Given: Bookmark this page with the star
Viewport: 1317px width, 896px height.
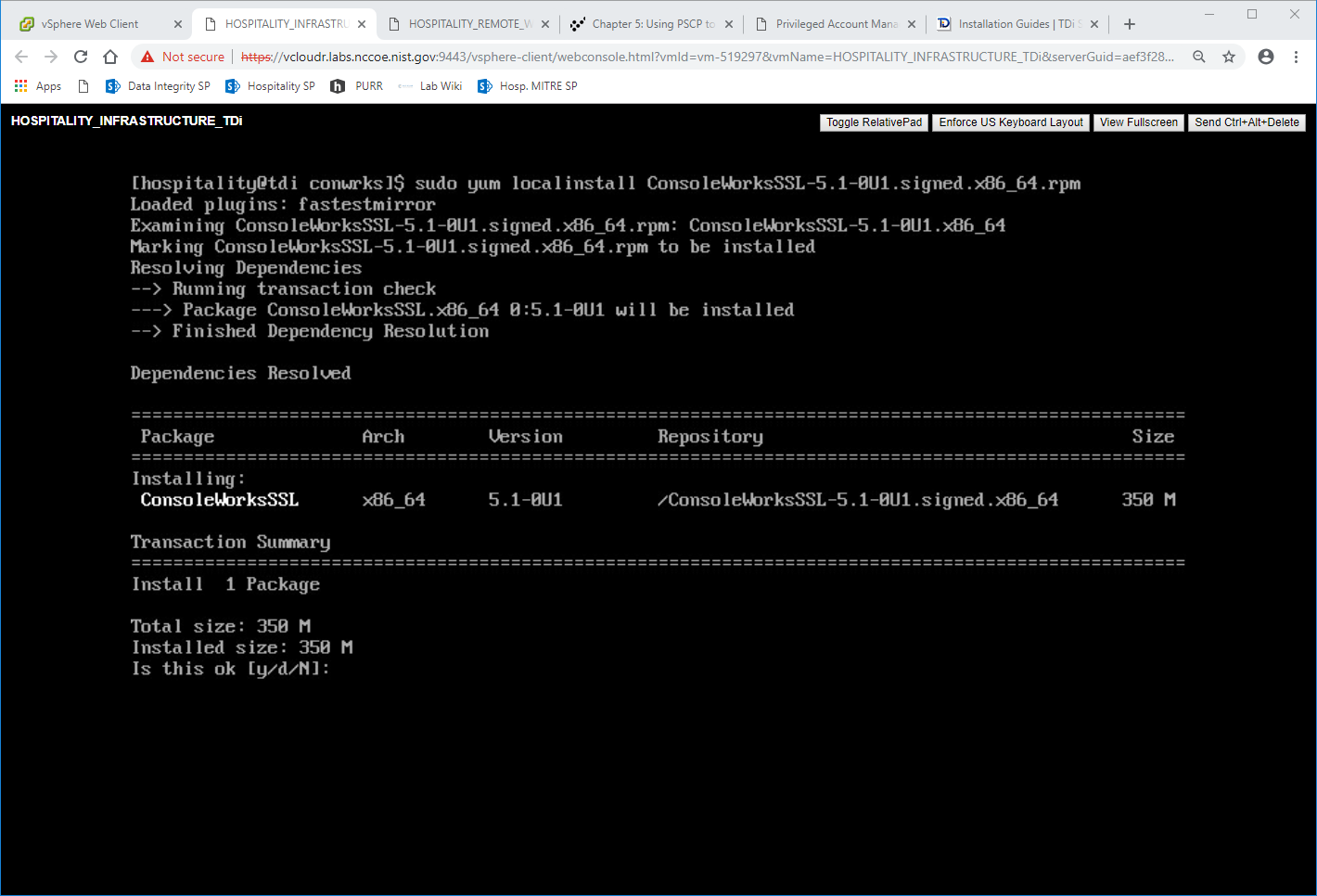Looking at the screenshot, I should 1229,57.
